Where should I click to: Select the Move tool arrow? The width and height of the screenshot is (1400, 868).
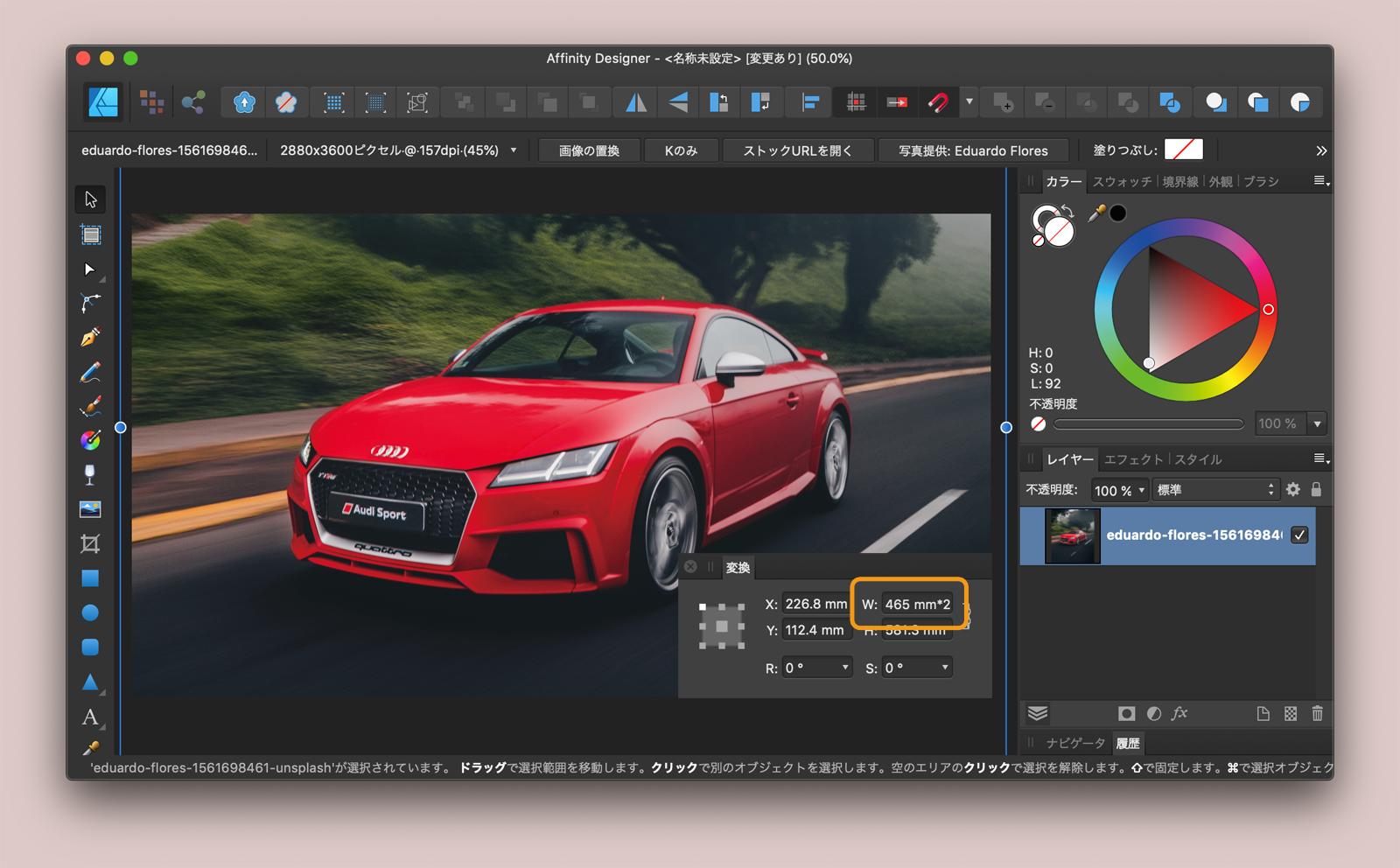(x=90, y=199)
